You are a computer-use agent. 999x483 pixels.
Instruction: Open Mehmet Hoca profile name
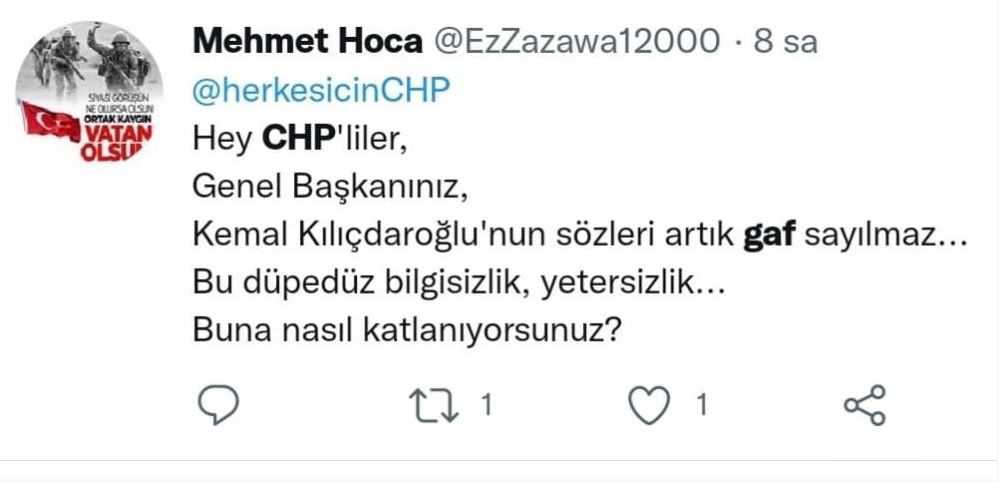tap(307, 42)
